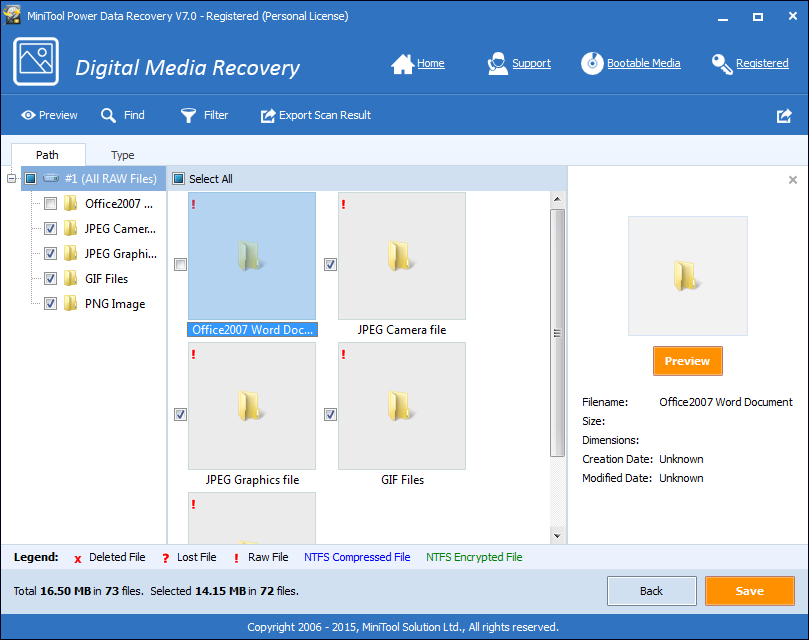Select the Office2007 Word Doc thumbnail

point(252,256)
